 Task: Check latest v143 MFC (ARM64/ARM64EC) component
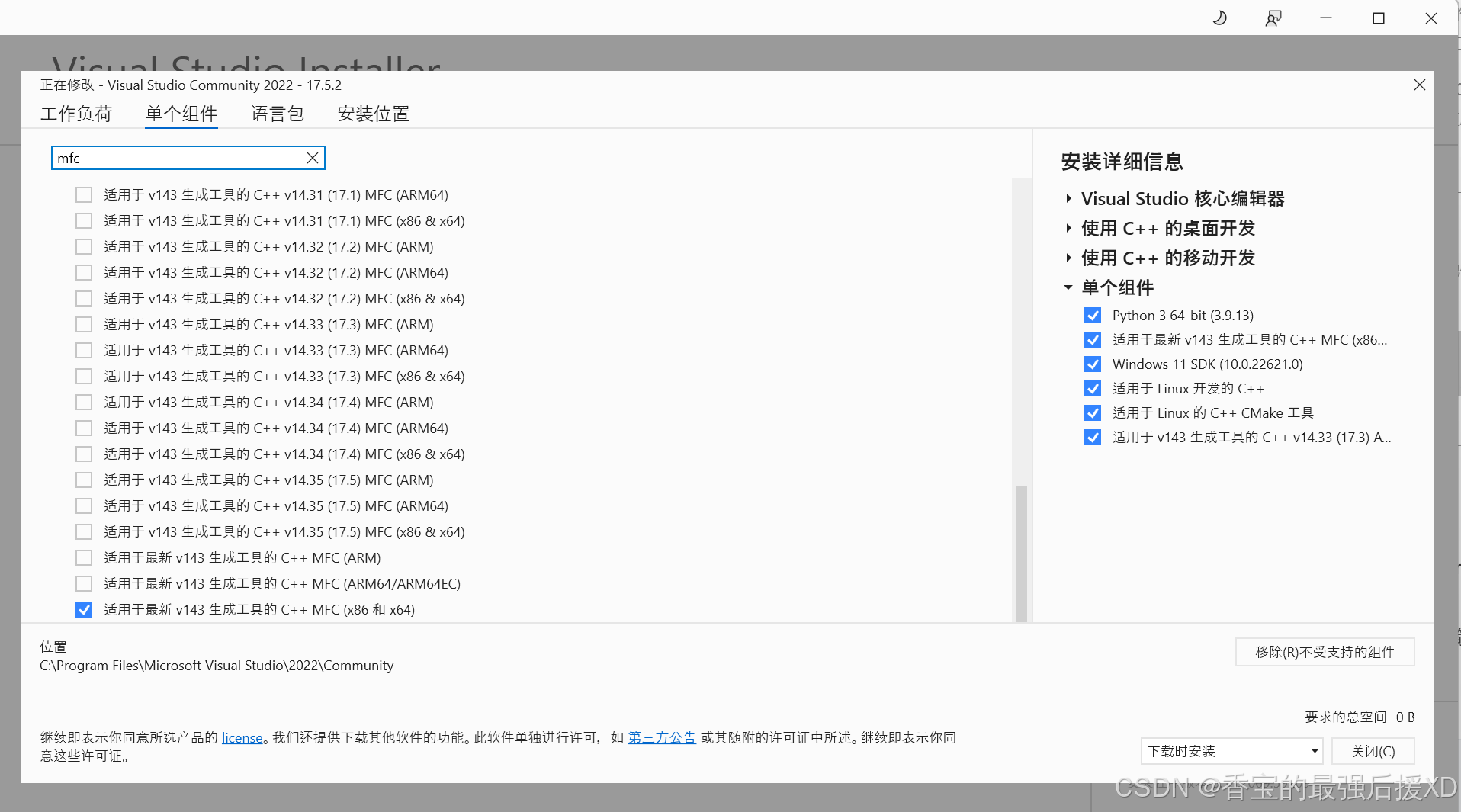click(x=84, y=584)
